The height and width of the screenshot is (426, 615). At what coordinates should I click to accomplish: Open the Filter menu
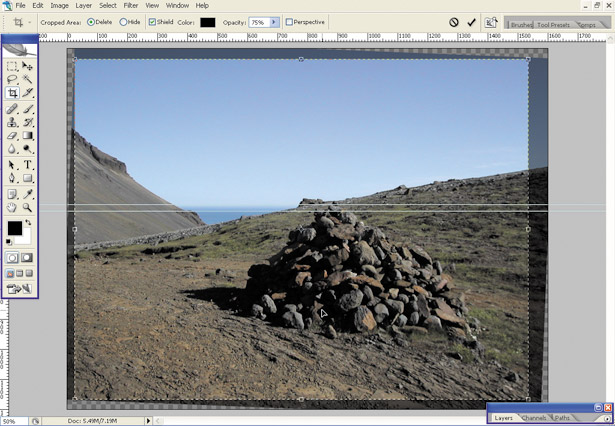click(x=131, y=5)
